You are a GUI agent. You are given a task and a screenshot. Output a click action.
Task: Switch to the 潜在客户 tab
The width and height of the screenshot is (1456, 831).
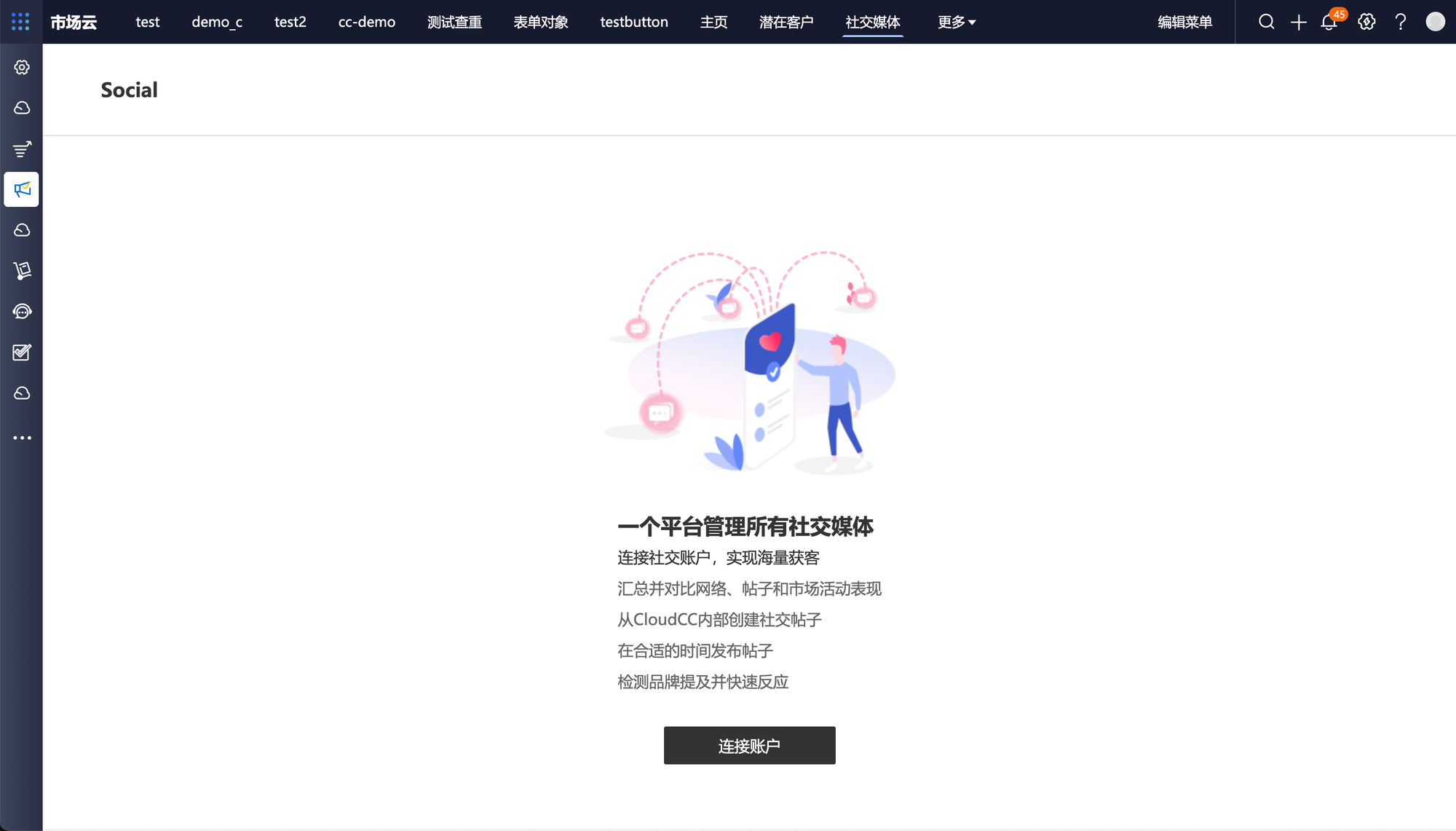(786, 22)
